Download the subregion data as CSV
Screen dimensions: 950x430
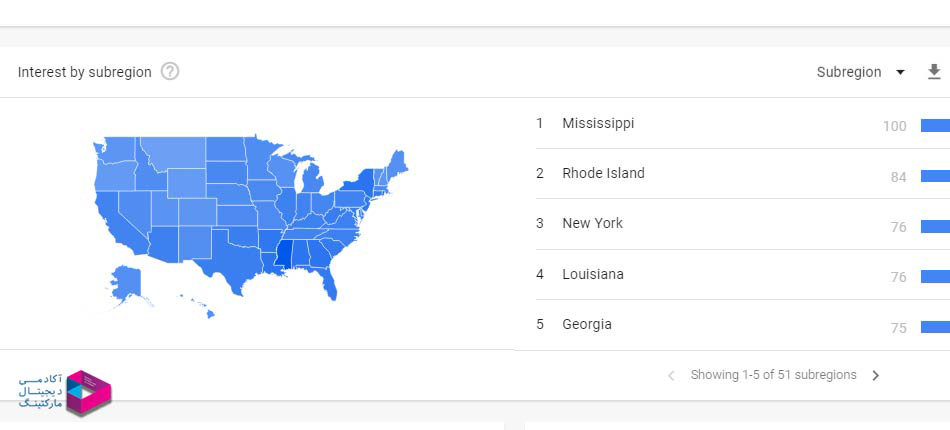pos(934,72)
